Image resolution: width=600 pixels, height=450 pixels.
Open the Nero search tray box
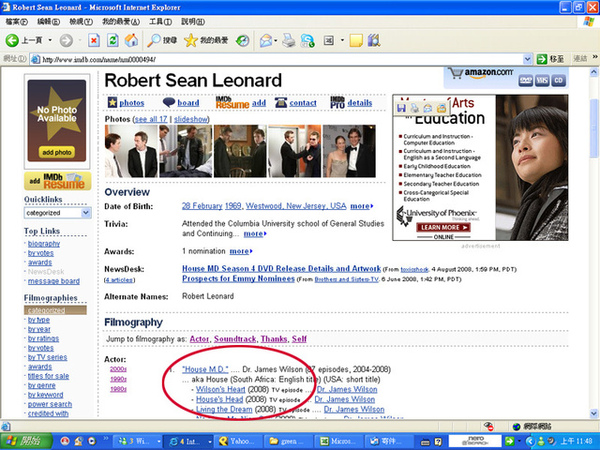click(475, 441)
